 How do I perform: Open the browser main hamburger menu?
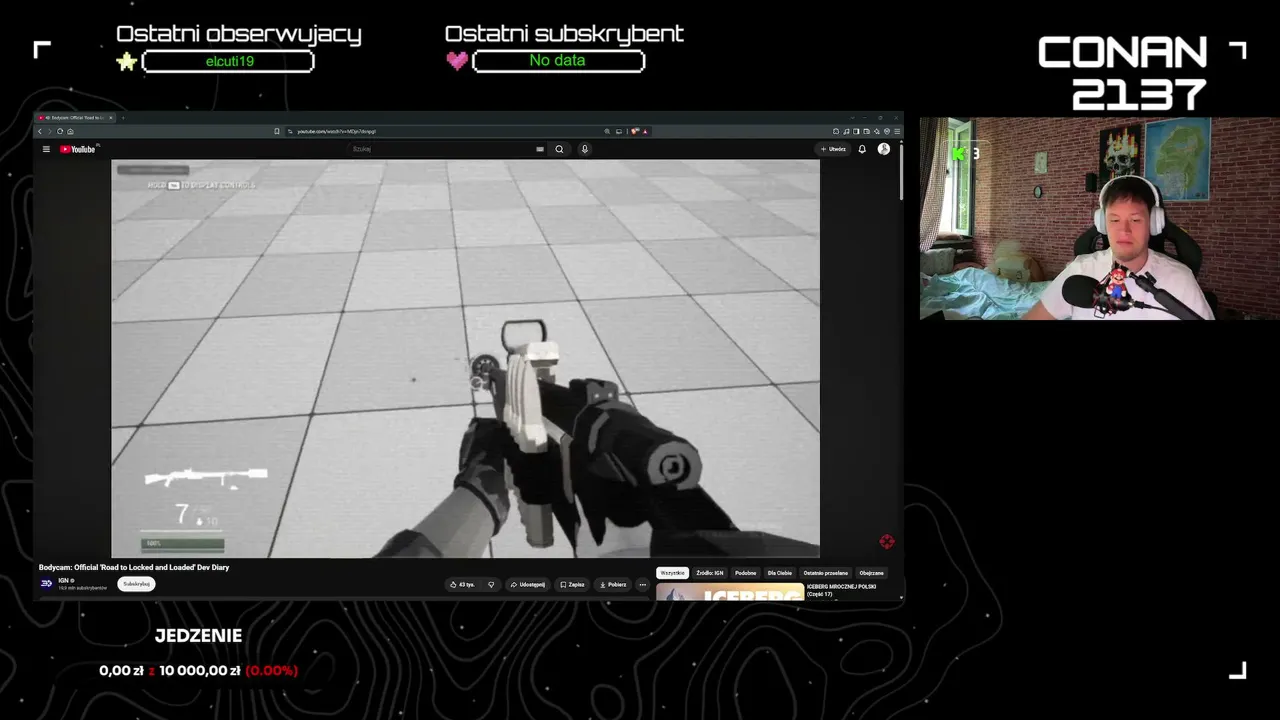click(897, 131)
